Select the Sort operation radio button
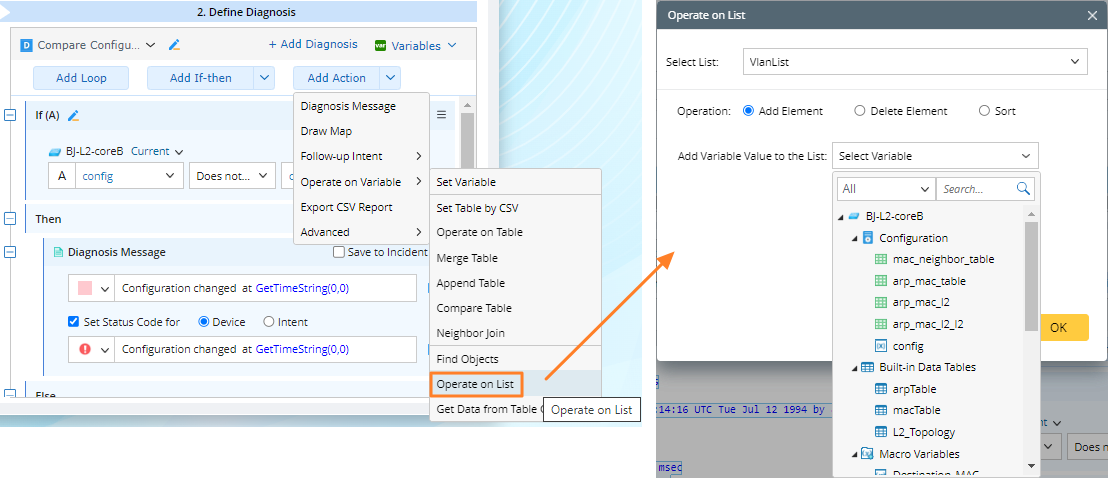The image size is (1110, 478). 984,111
